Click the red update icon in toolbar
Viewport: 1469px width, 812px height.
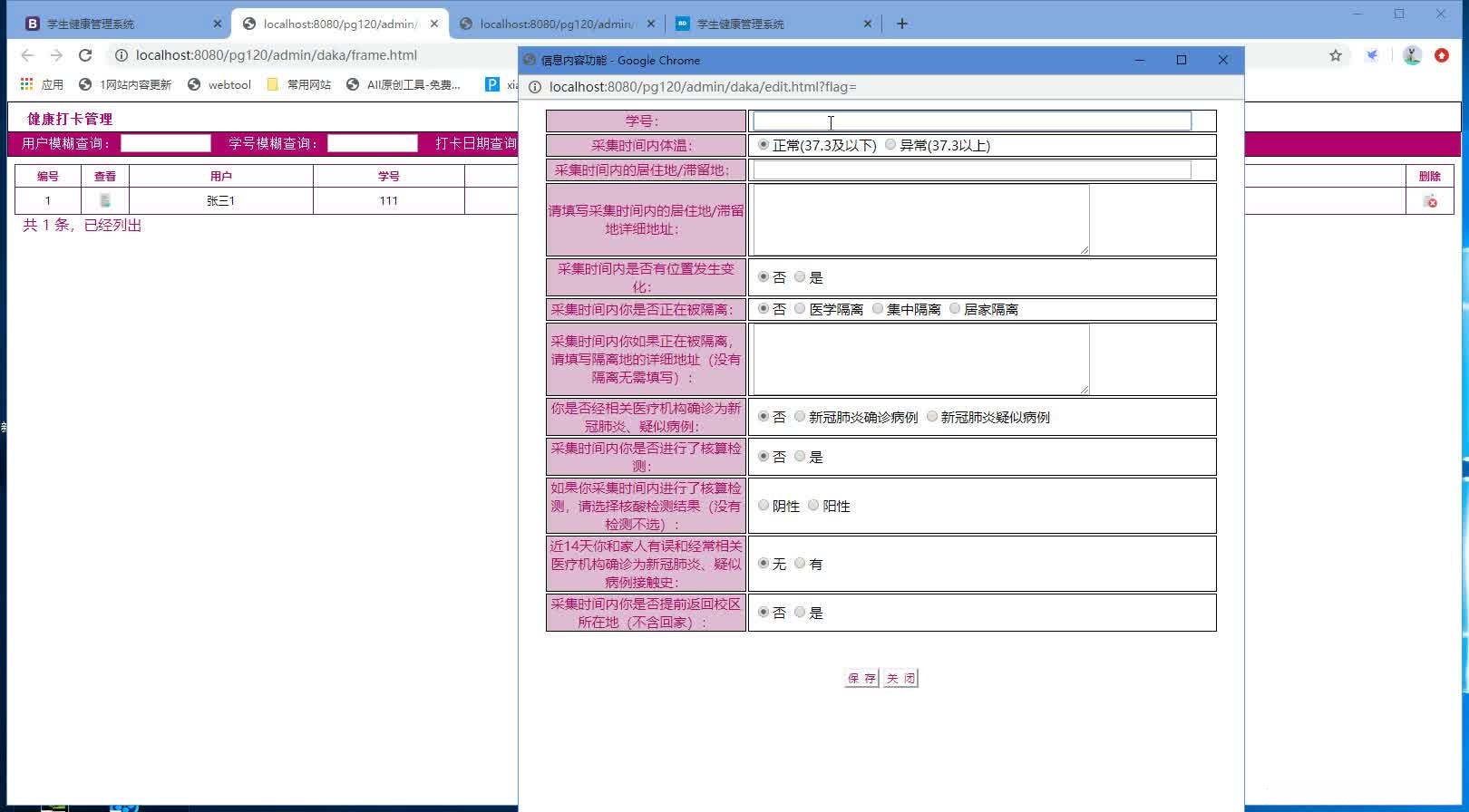pos(1442,55)
